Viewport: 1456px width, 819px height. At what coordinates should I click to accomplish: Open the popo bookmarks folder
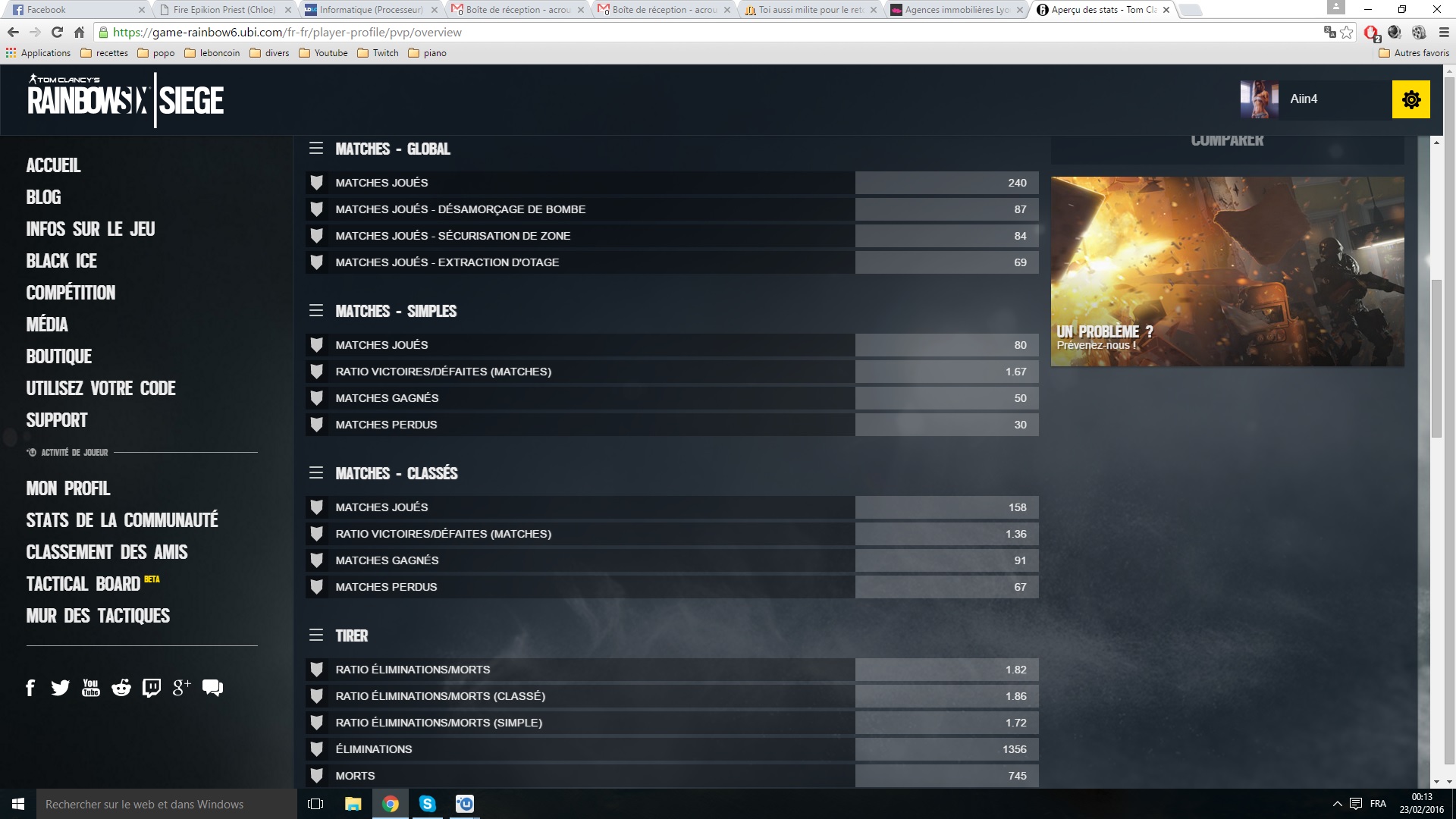coord(156,53)
